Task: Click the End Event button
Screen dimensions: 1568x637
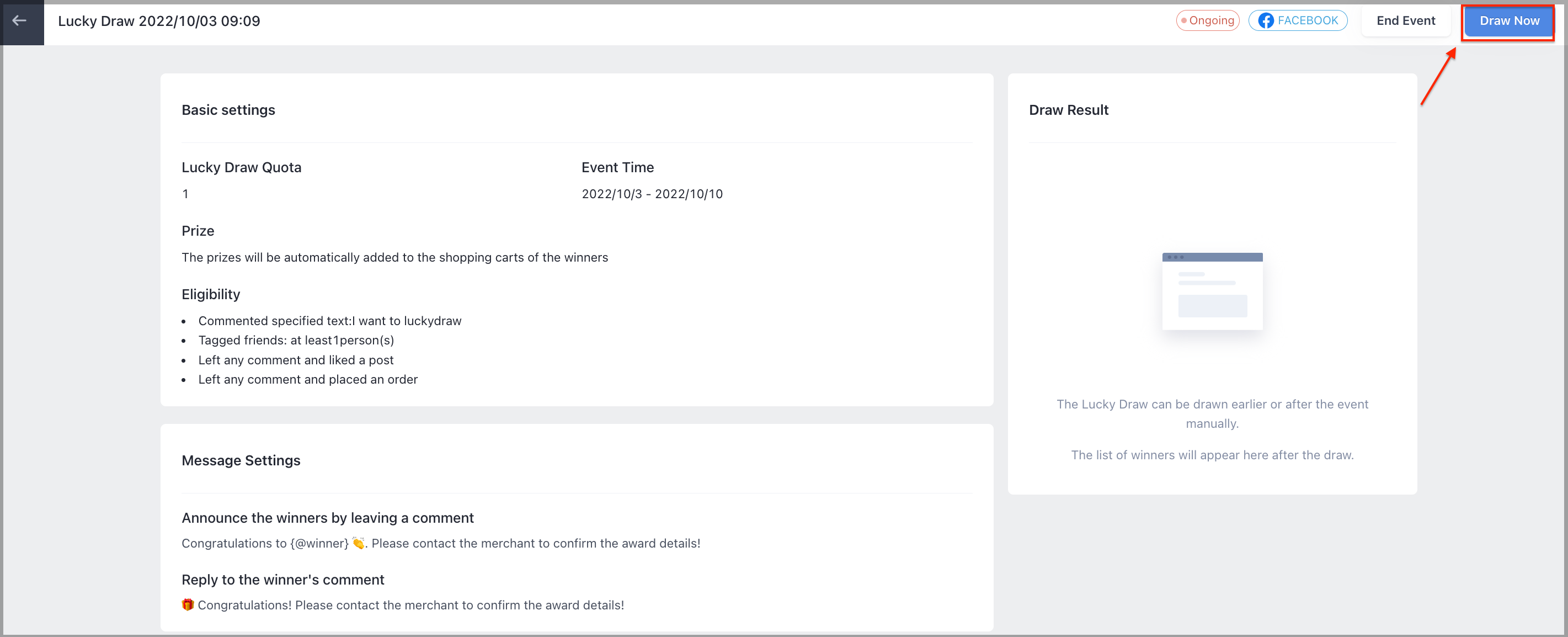Action: [x=1405, y=21]
